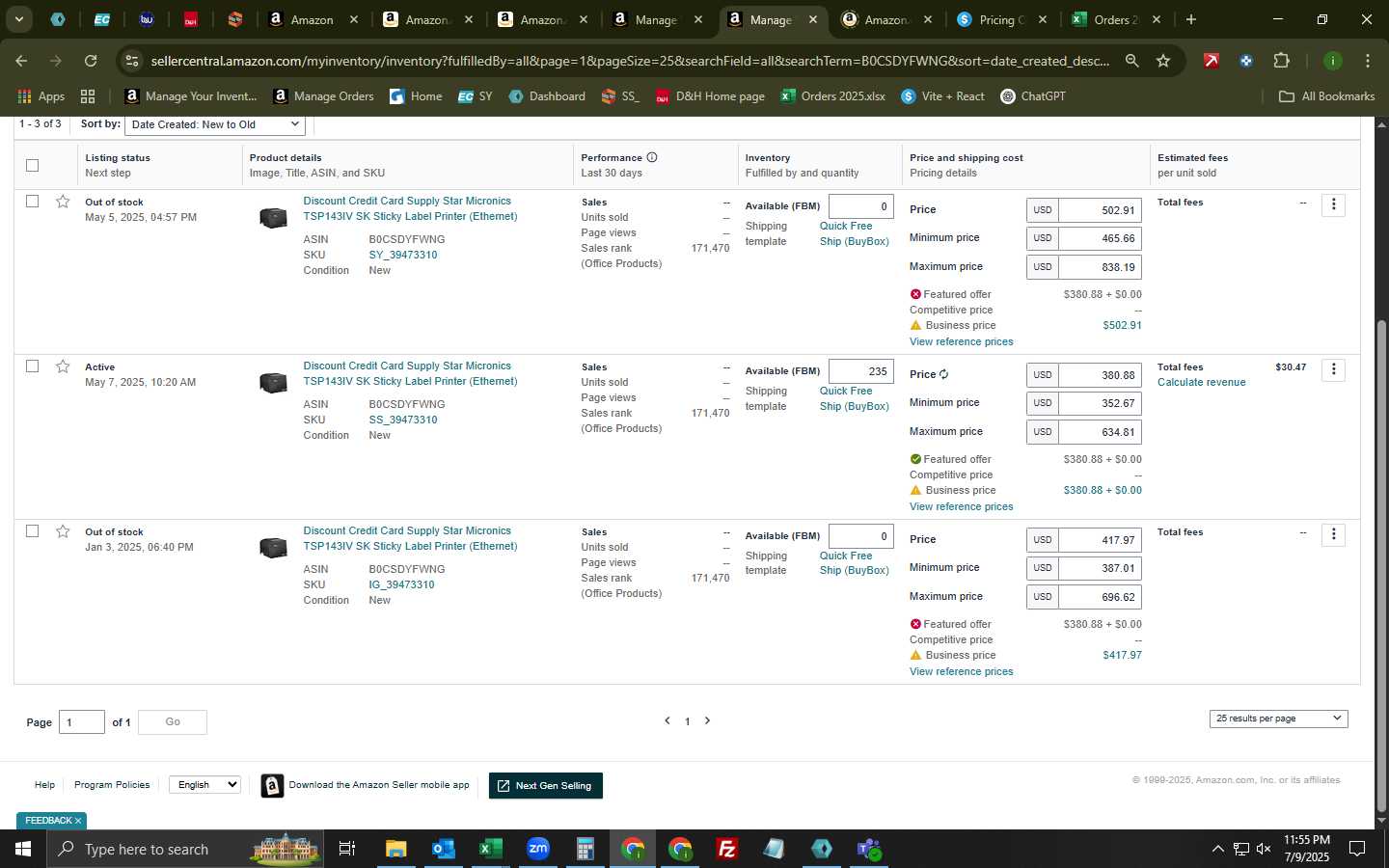
Task: Open the three-dot menu for IG_39473310 listing
Action: [1333, 534]
